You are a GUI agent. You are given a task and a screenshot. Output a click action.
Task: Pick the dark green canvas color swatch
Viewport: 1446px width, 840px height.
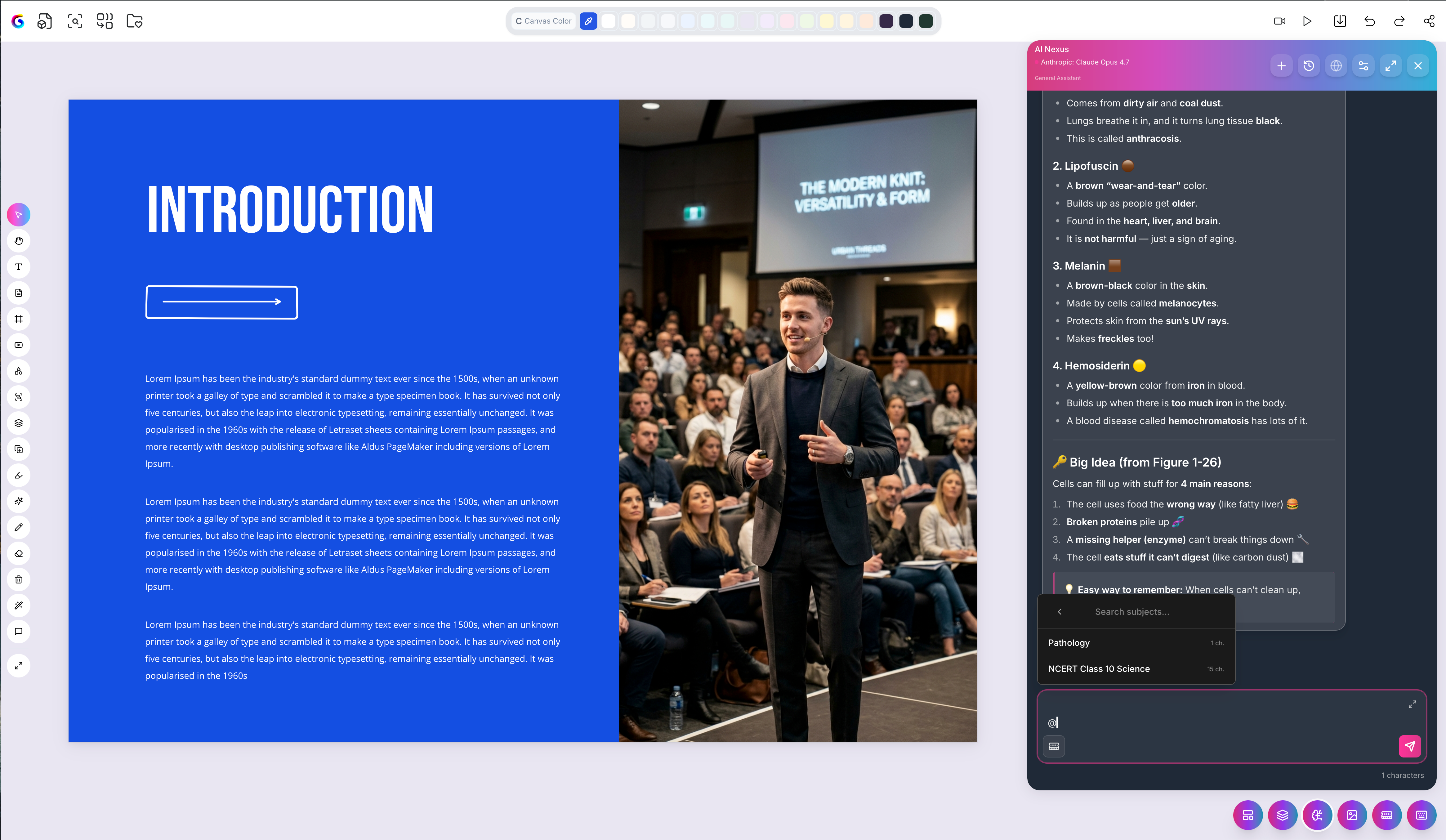(926, 21)
